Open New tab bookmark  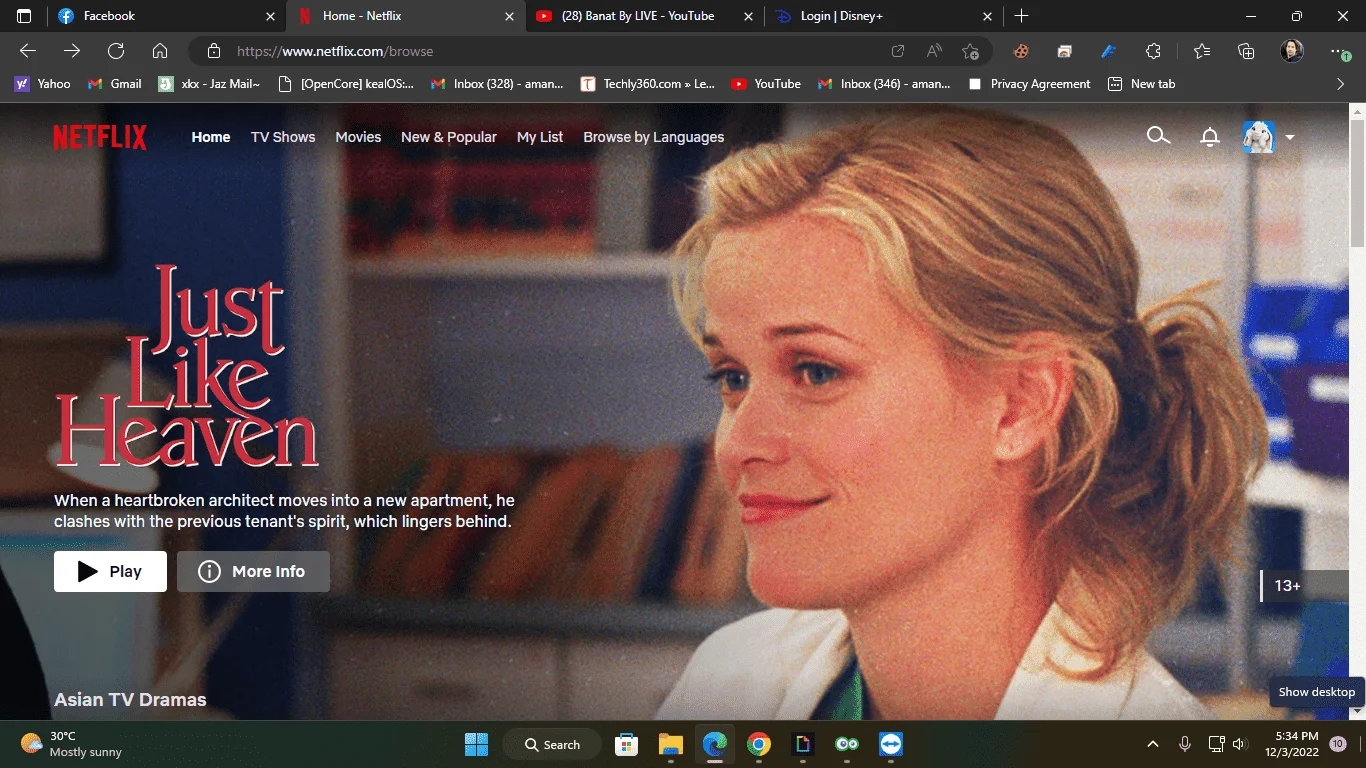click(x=1141, y=84)
